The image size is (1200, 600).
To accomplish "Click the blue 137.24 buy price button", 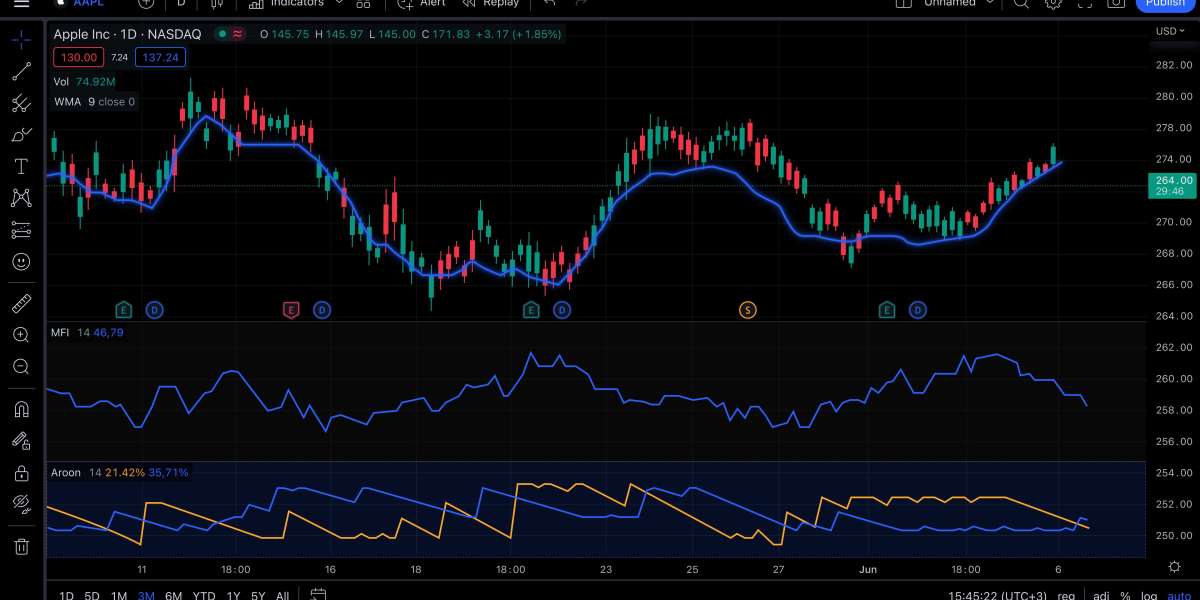I will 160,58.
